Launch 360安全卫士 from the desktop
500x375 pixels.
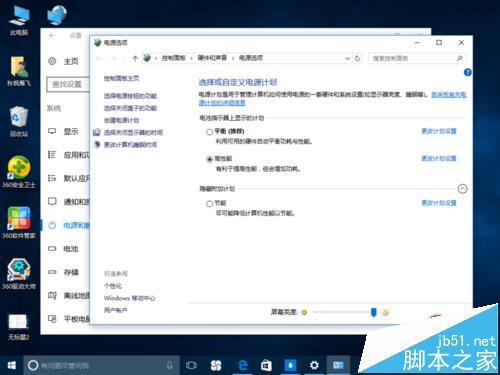pos(19,172)
